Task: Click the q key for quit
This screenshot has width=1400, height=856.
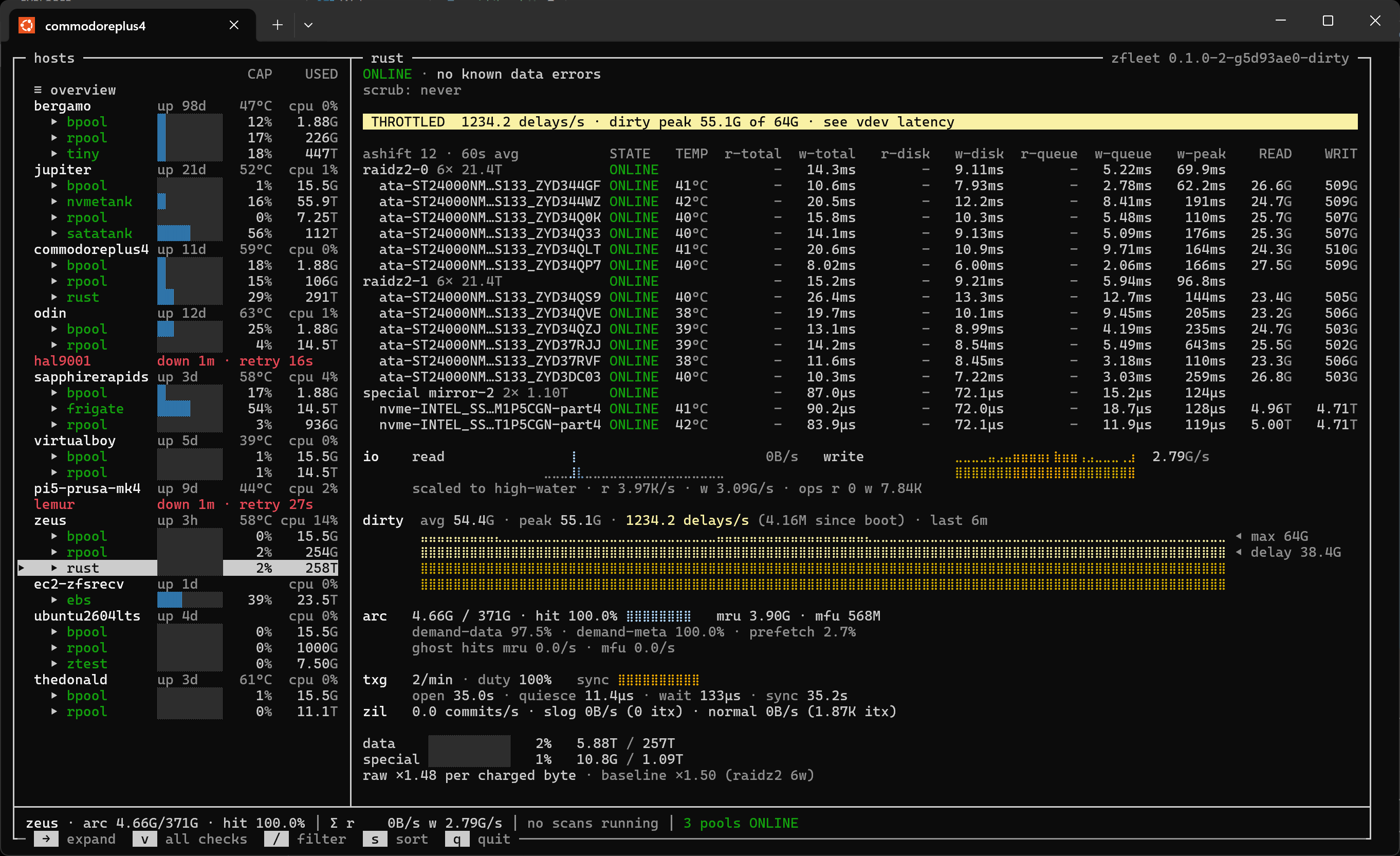Action: 457,839
